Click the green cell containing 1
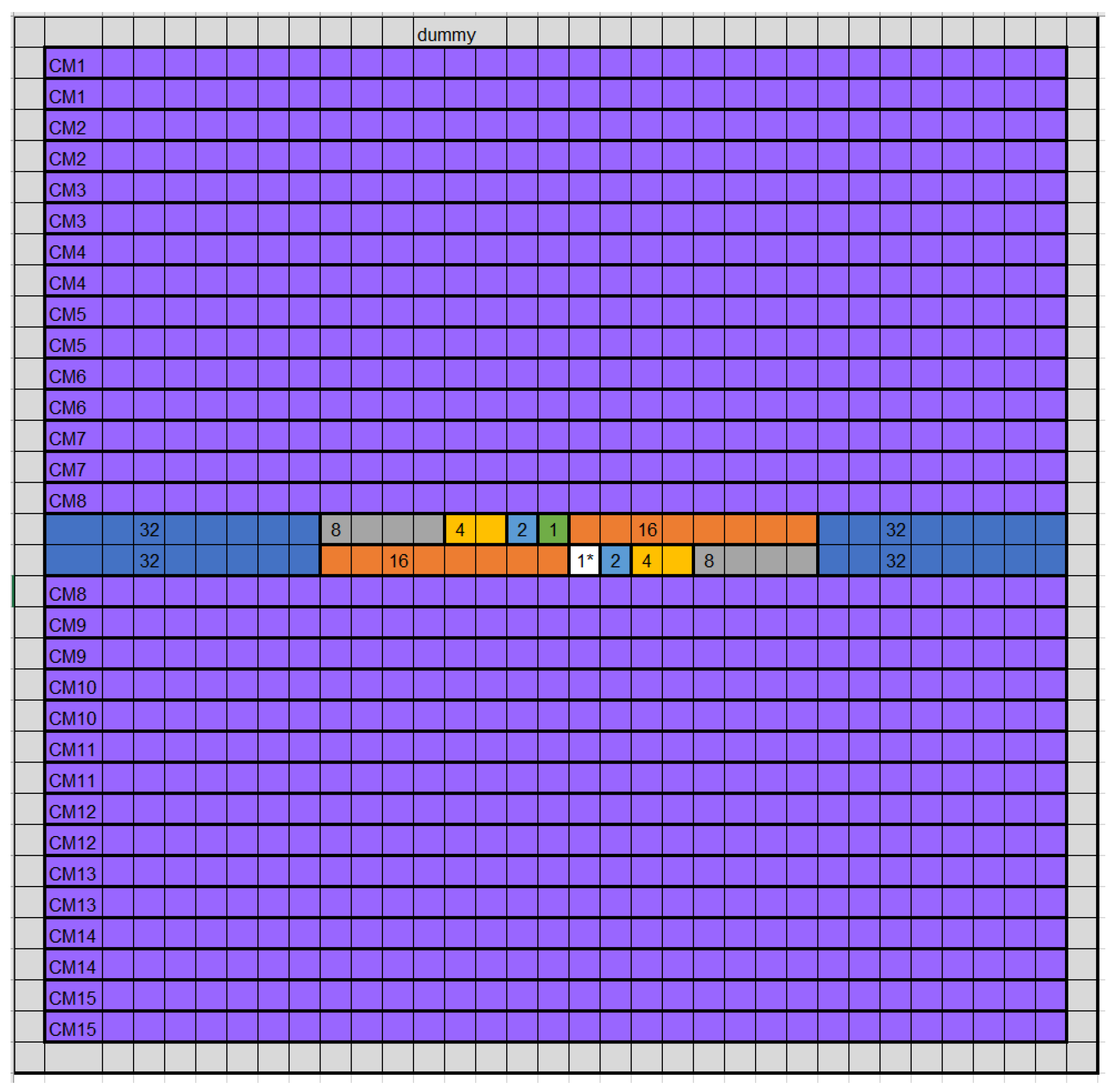This screenshot has height=1092, width=1112. 553,529
